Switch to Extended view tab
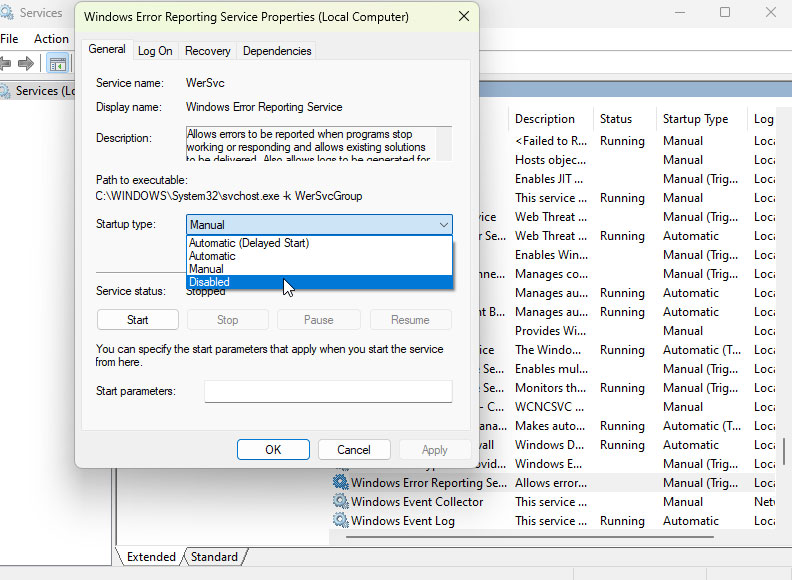This screenshot has height=580, width=792. [x=151, y=557]
